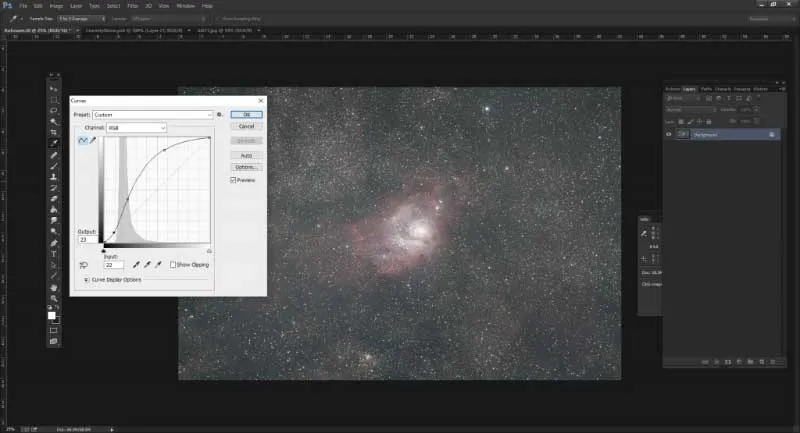Open the Preset dropdown in Curves
Viewport: 800px width, 433px height.
click(153, 115)
